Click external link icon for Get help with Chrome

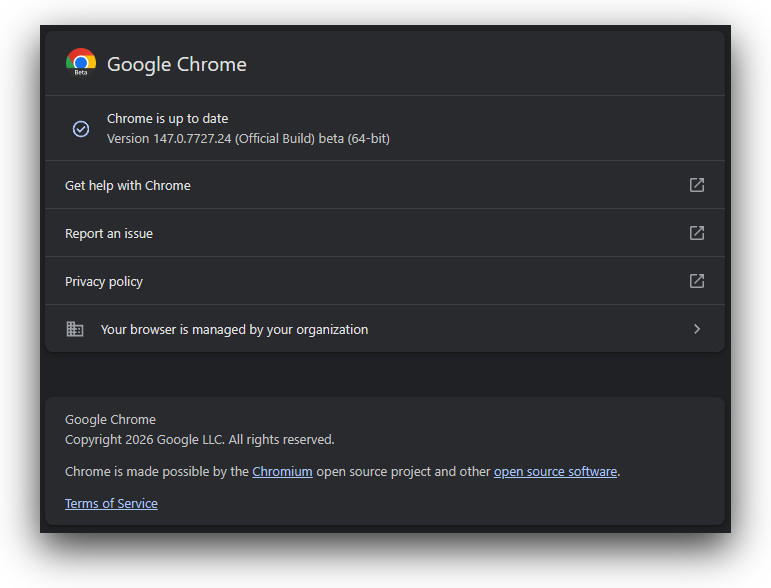click(x=697, y=185)
